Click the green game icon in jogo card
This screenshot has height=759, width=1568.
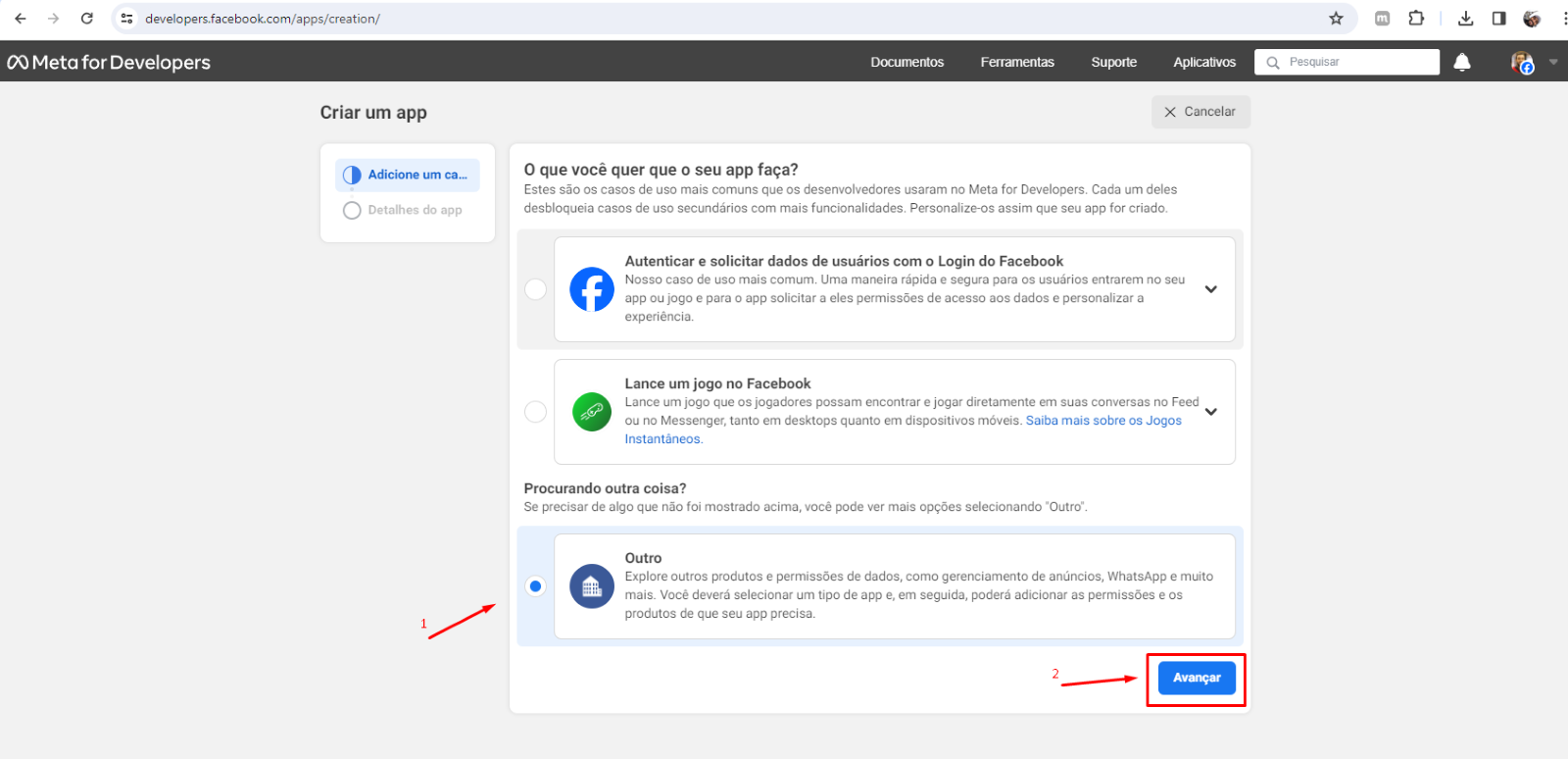coord(592,412)
